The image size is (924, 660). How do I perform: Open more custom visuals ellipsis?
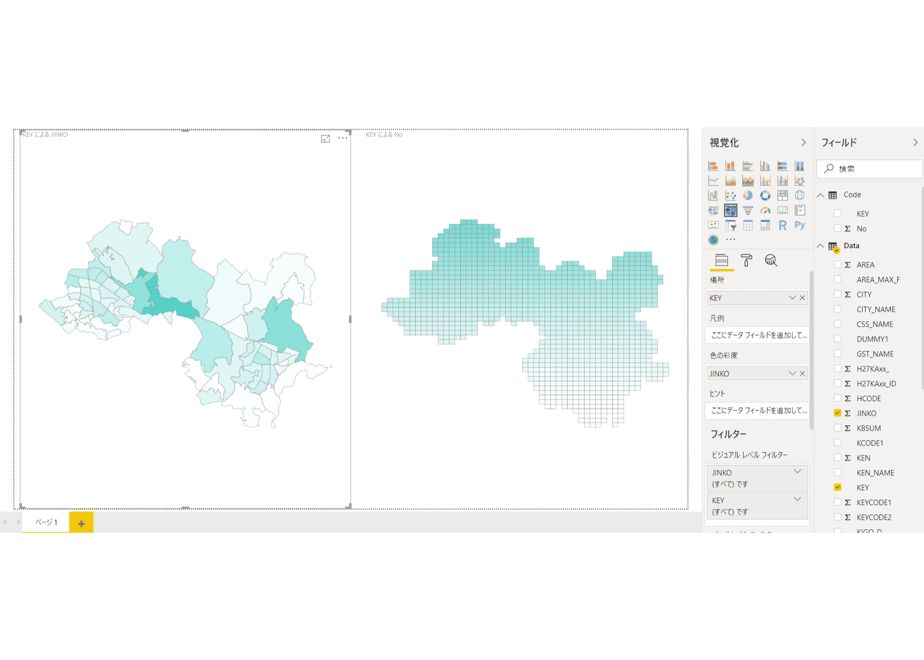(x=731, y=240)
